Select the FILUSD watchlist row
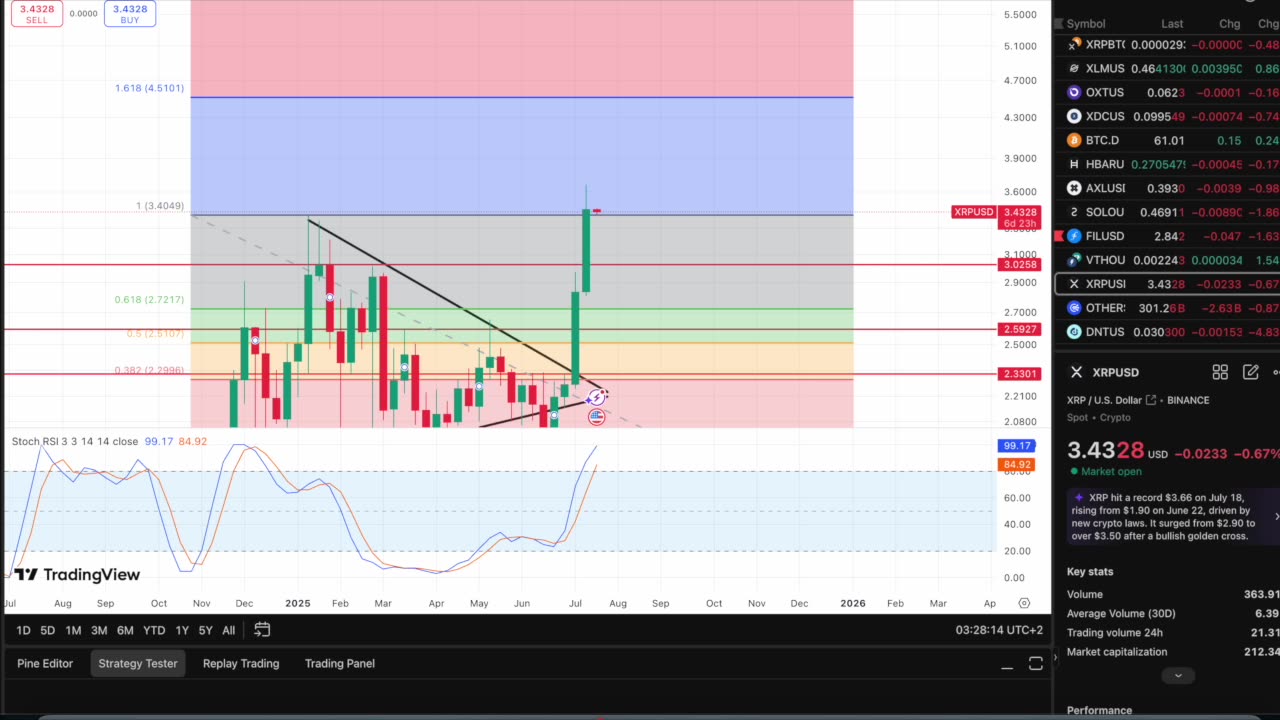This screenshot has width=1280, height=720. [x=1167, y=236]
